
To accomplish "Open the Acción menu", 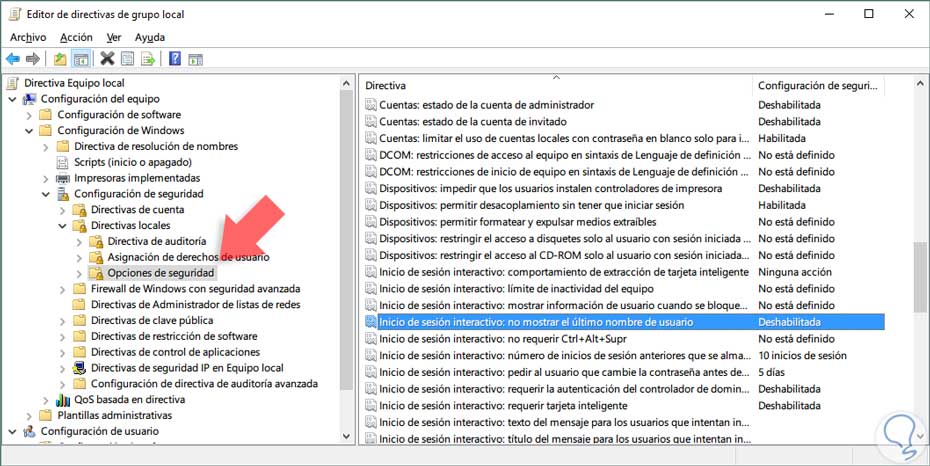I will click(x=76, y=37).
